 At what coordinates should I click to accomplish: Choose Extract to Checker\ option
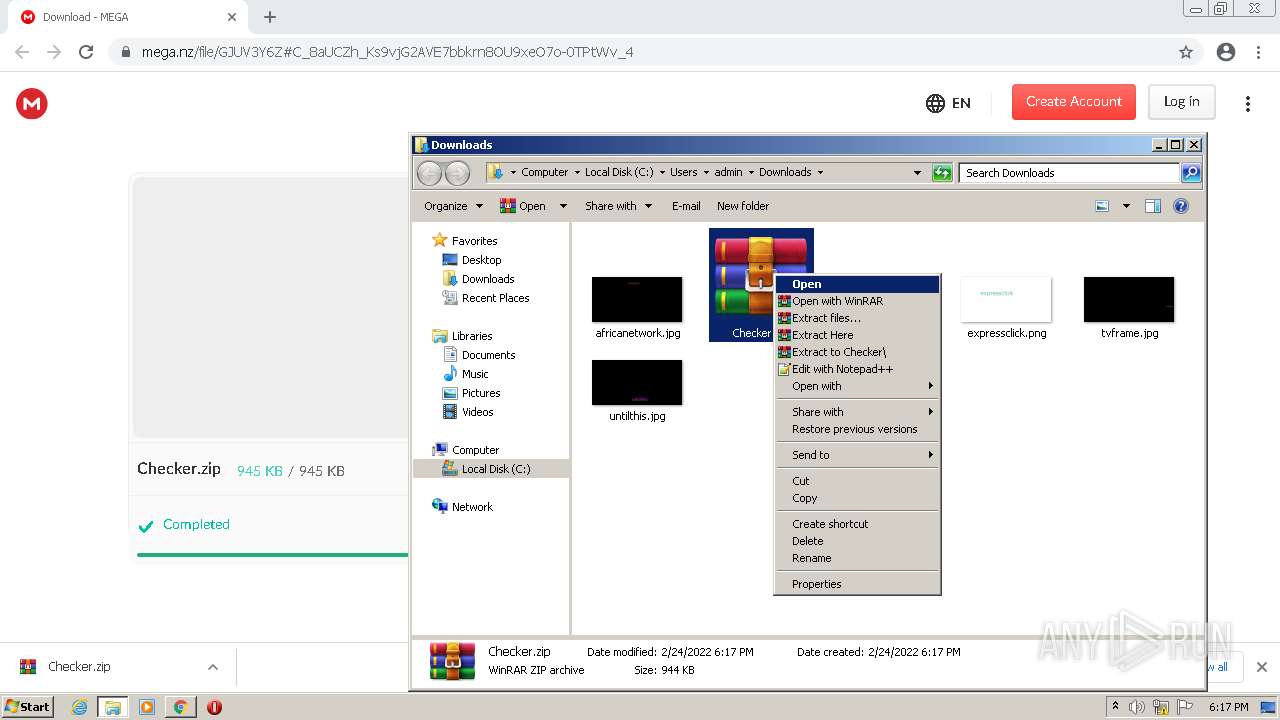click(x=857, y=352)
